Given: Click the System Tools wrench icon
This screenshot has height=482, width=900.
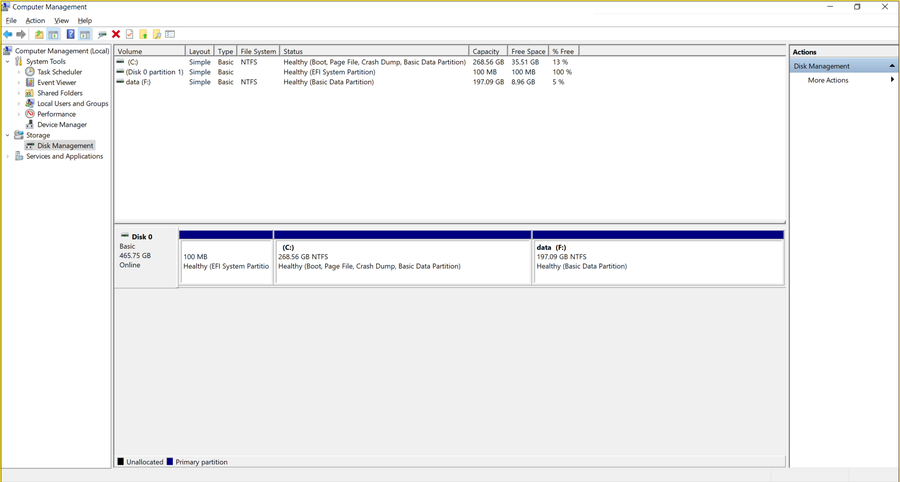Looking at the screenshot, I should (19, 61).
